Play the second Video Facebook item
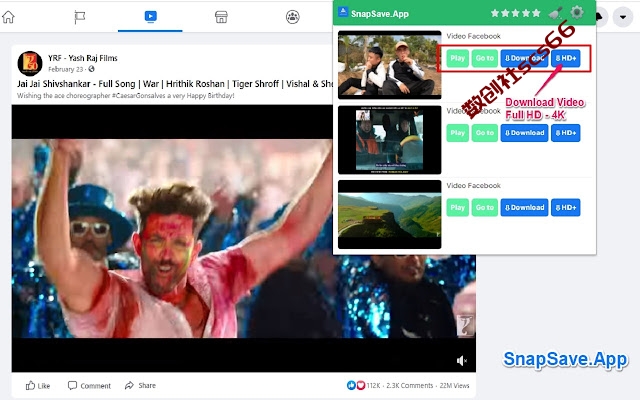The height and width of the screenshot is (400, 640). 457,133
